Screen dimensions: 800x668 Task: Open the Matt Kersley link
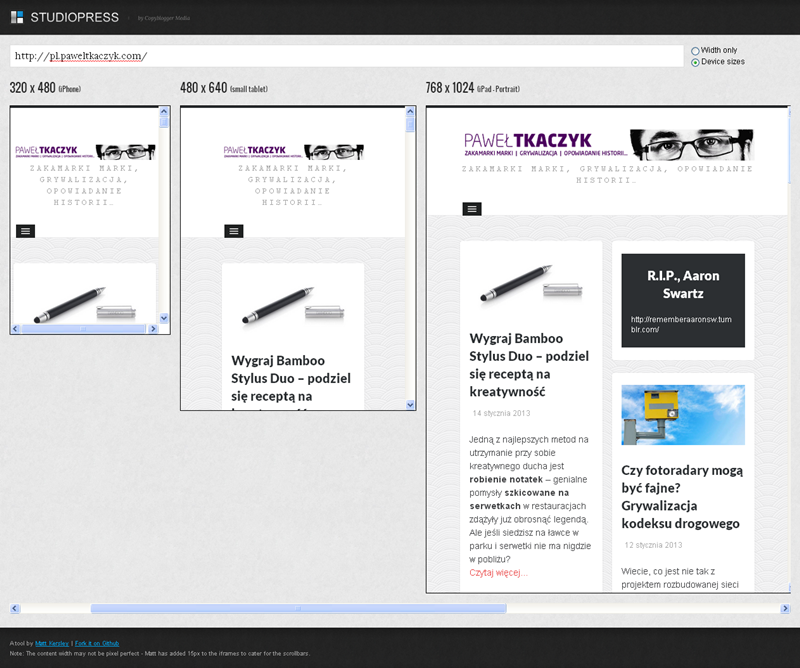52,644
